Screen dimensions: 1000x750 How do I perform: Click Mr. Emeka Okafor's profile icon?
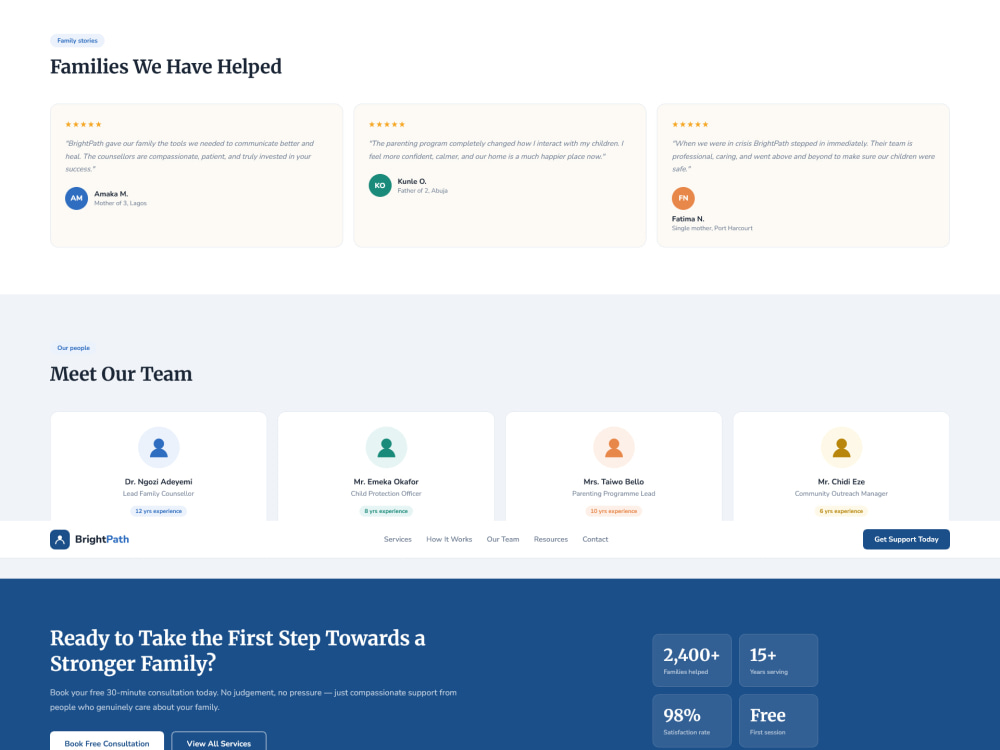click(386, 448)
